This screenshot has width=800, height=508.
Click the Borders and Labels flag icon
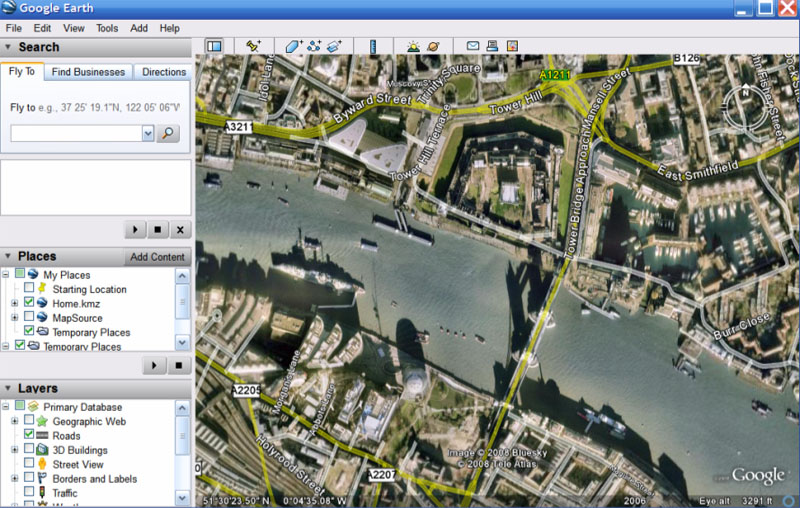point(42,478)
